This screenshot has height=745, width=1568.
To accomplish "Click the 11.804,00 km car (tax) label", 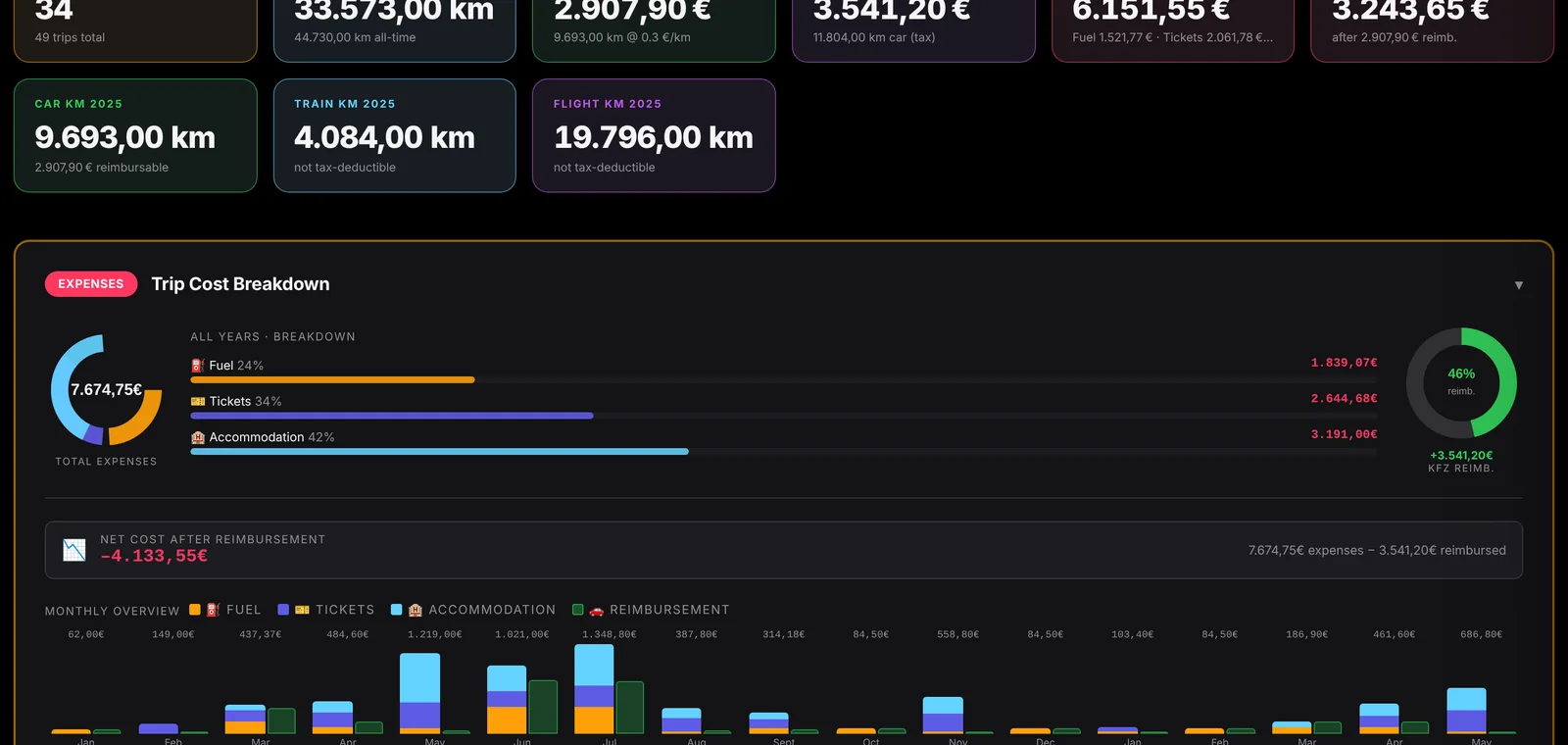I will click(874, 37).
